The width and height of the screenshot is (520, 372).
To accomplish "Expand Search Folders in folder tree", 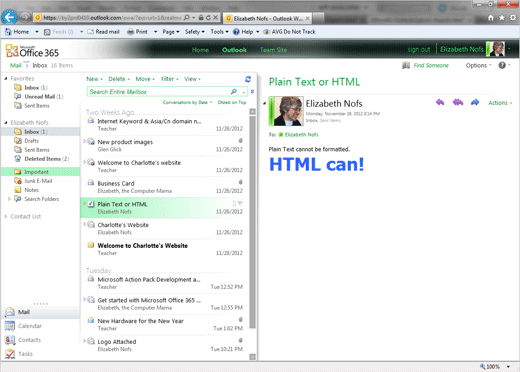I will tap(9, 199).
